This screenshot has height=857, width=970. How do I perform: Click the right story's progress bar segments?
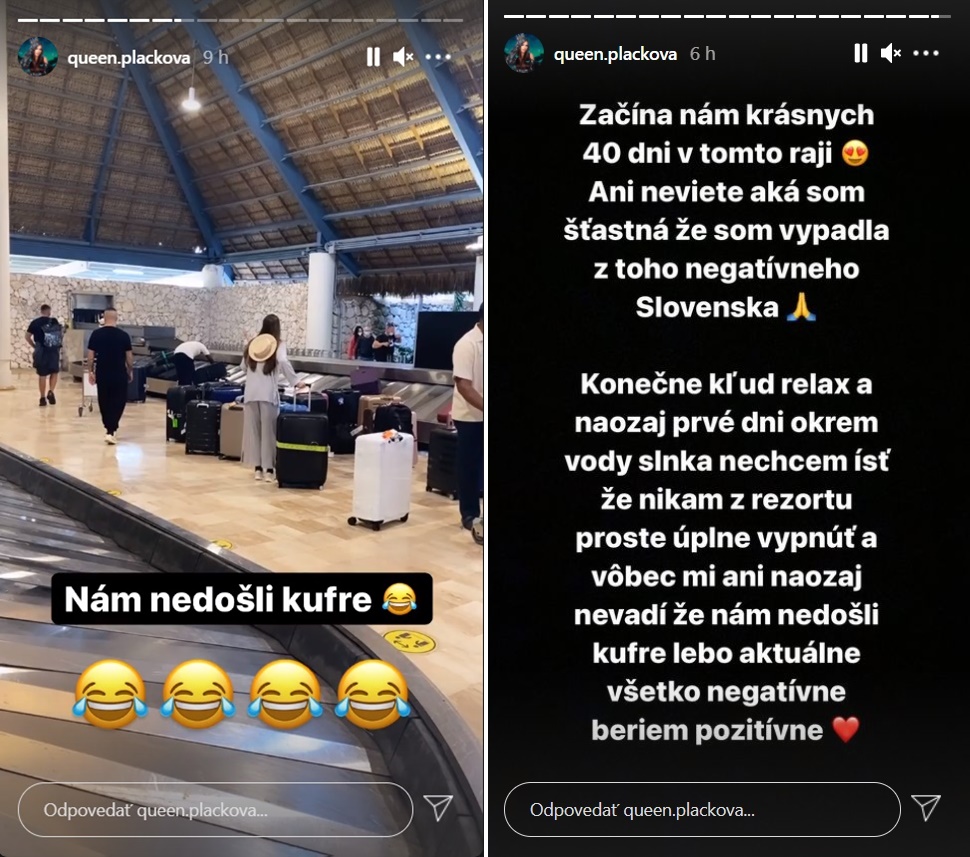coord(727,16)
